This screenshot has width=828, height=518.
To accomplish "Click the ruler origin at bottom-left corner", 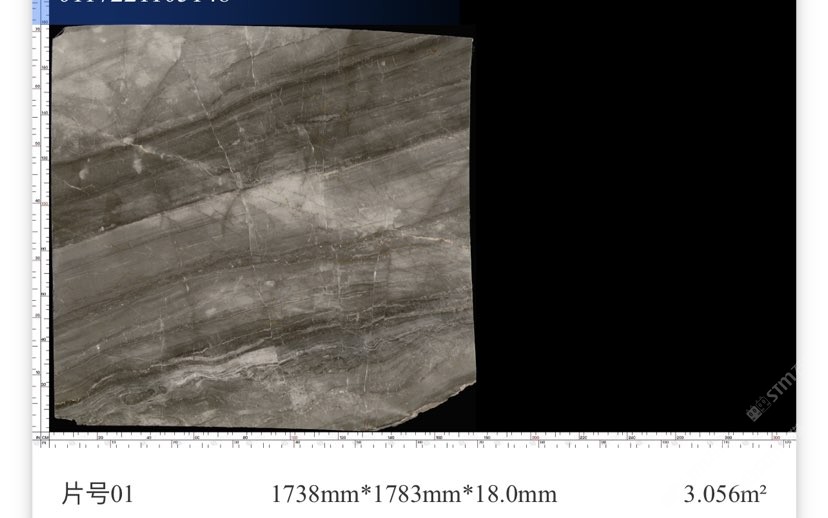I will click(x=42, y=438).
